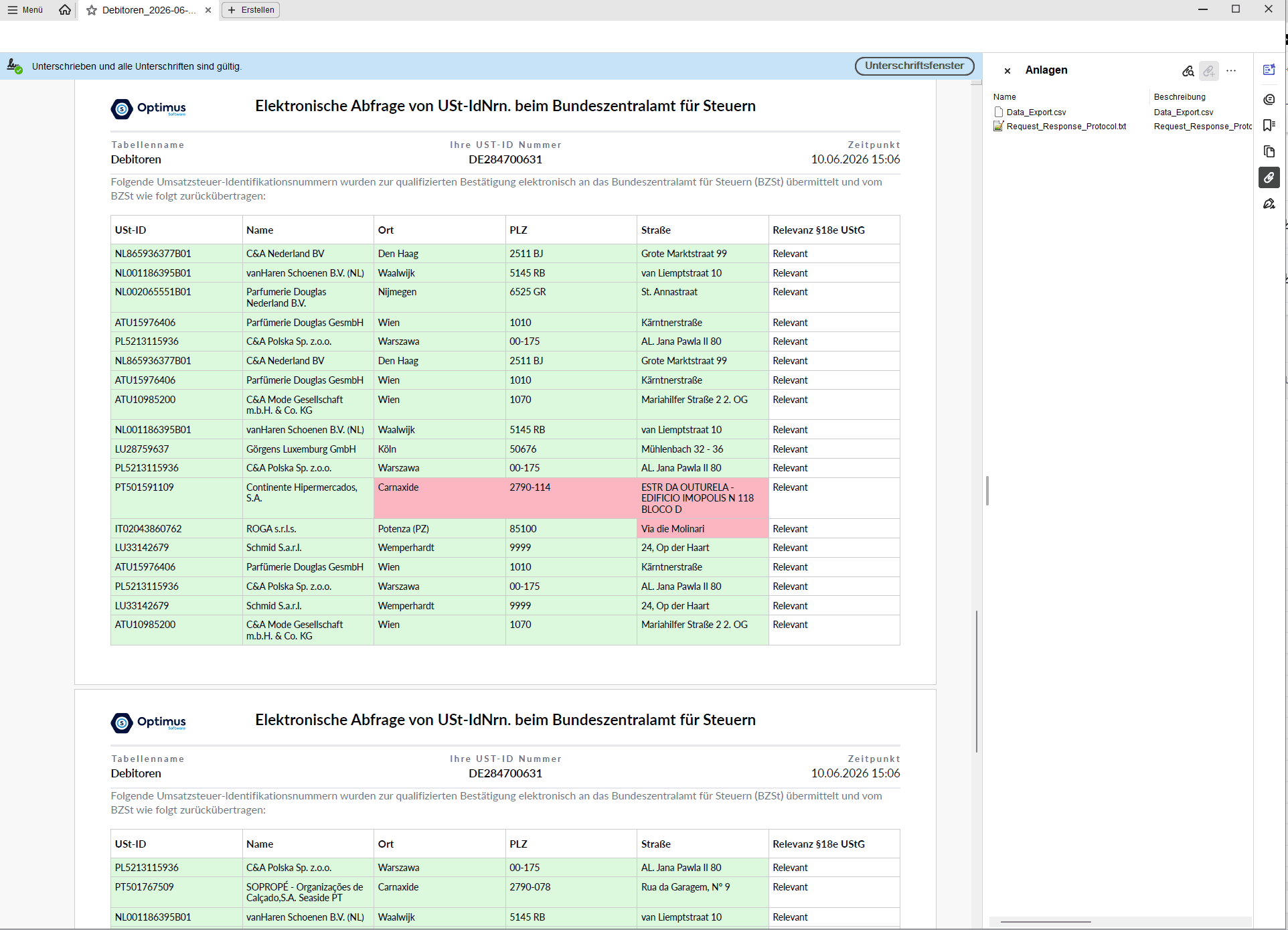The height and width of the screenshot is (930, 1288).
Task: Switch to the Debitoren_2026-06 tab
Action: click(149, 10)
